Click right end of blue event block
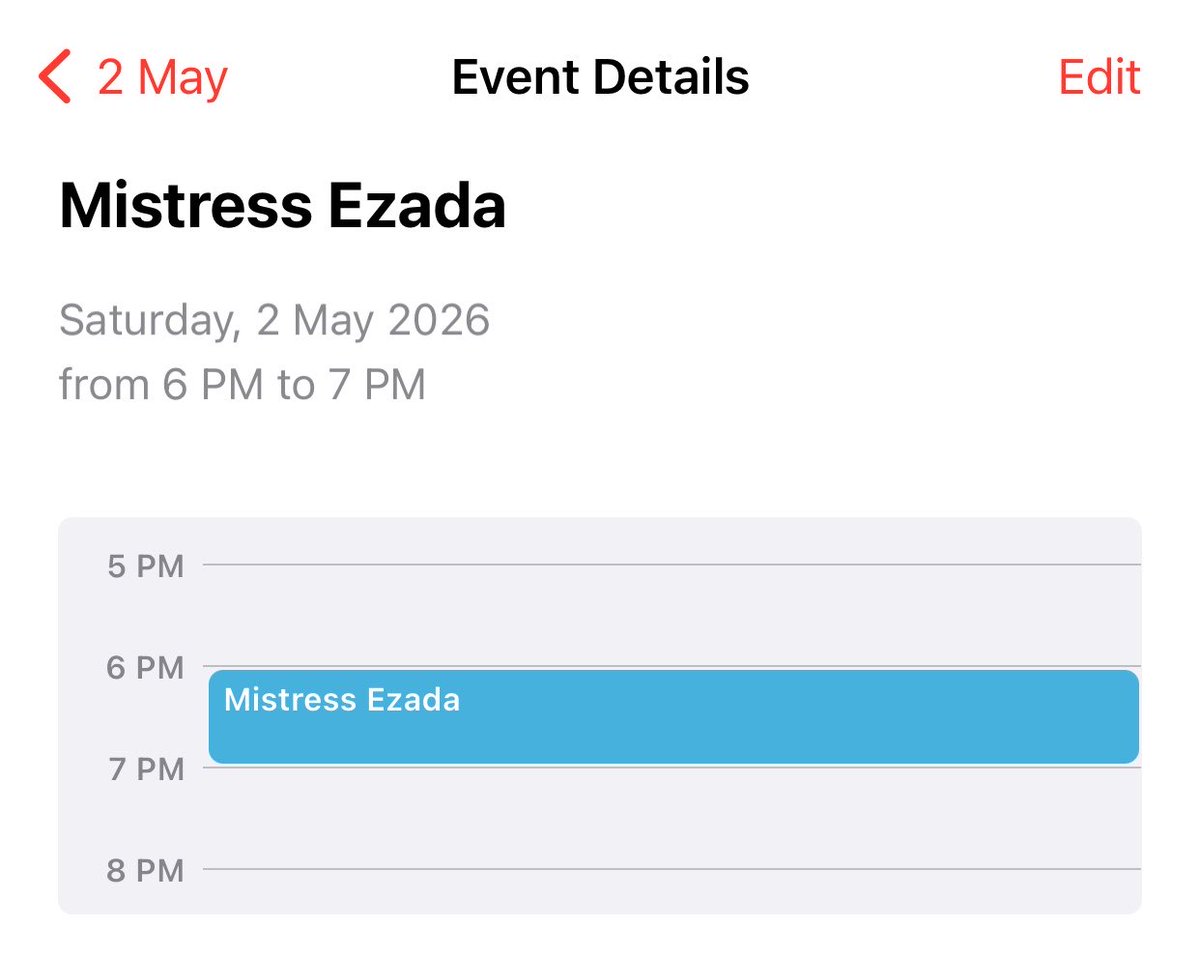Image resolution: width=1200 pixels, height=957 pixels. (1120, 716)
